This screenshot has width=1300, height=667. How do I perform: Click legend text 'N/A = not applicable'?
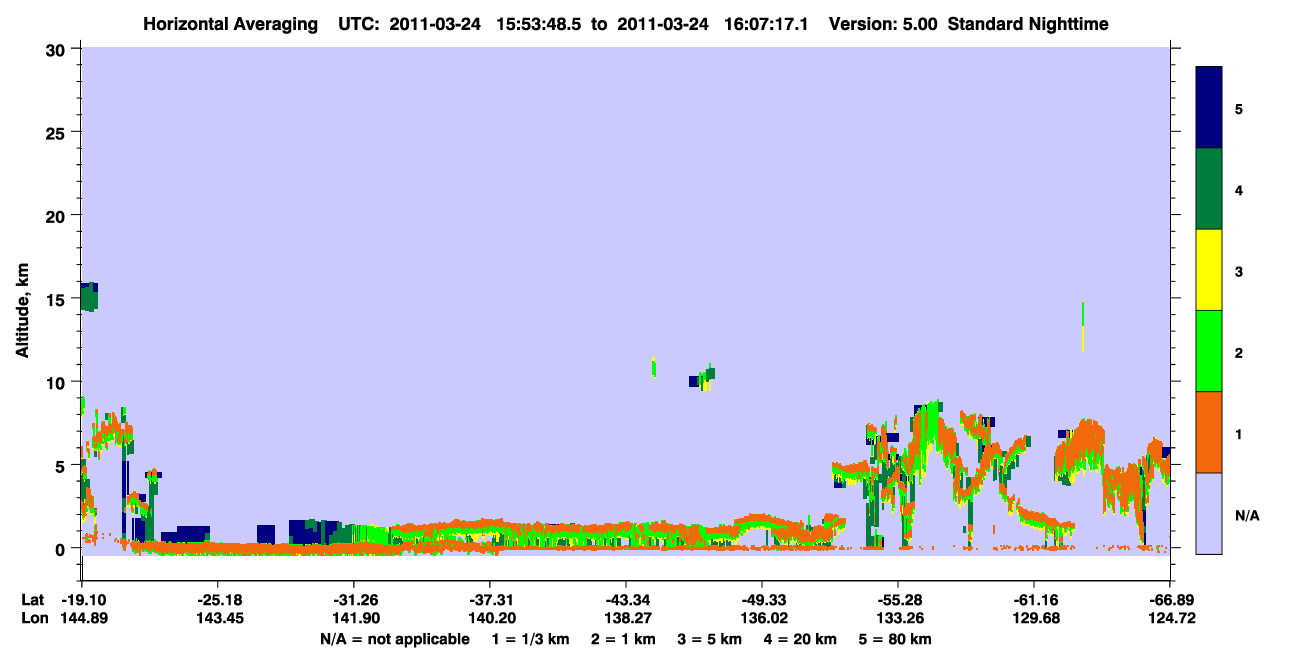click(x=395, y=639)
